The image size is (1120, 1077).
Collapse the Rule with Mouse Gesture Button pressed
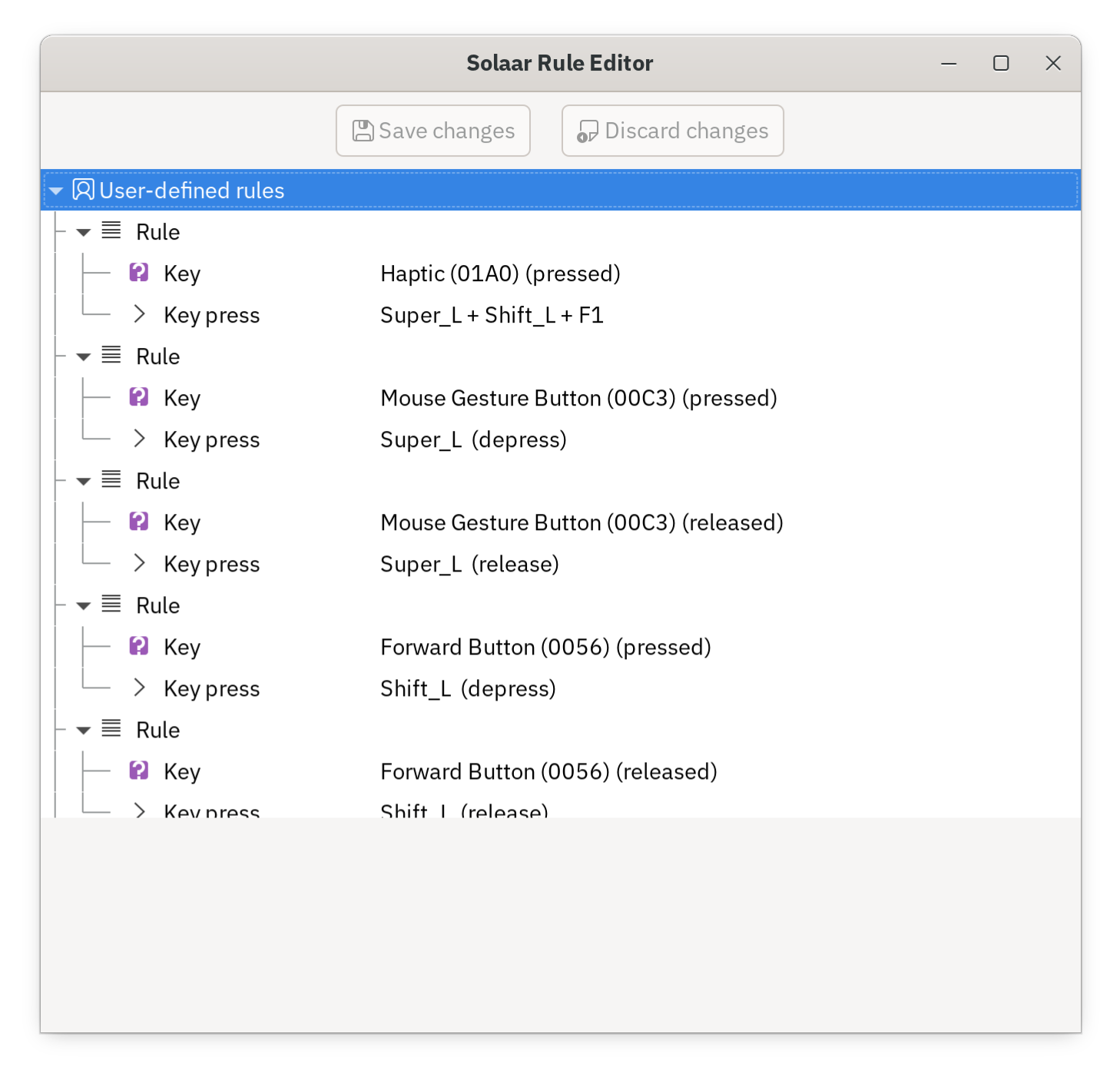84,356
